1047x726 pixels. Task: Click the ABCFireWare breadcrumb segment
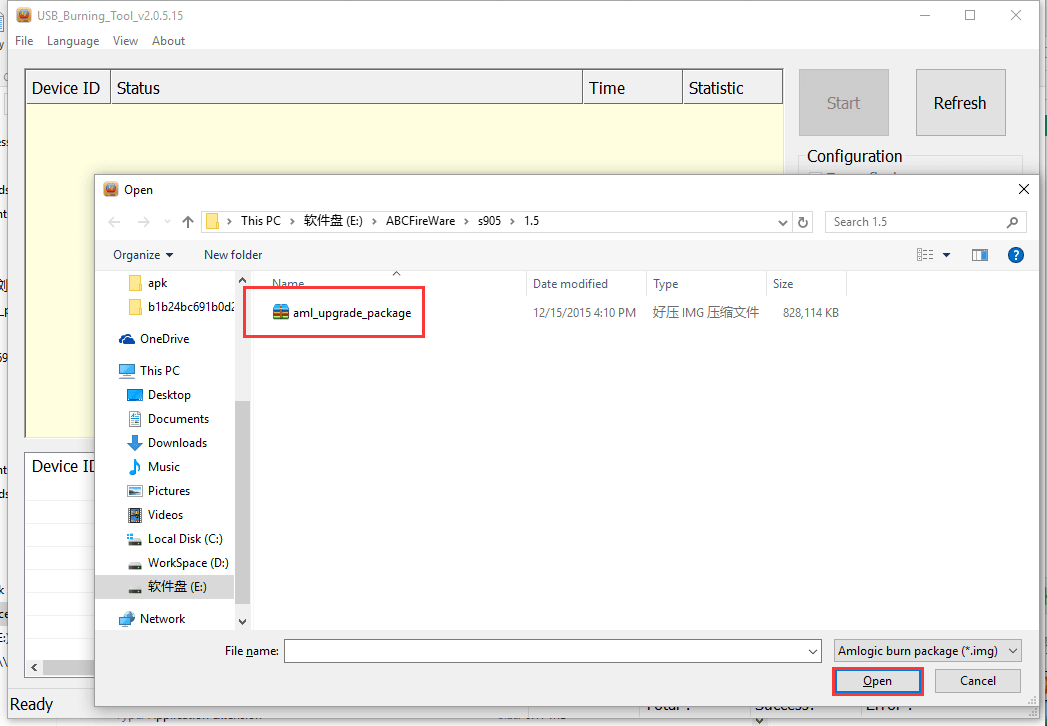(x=420, y=221)
